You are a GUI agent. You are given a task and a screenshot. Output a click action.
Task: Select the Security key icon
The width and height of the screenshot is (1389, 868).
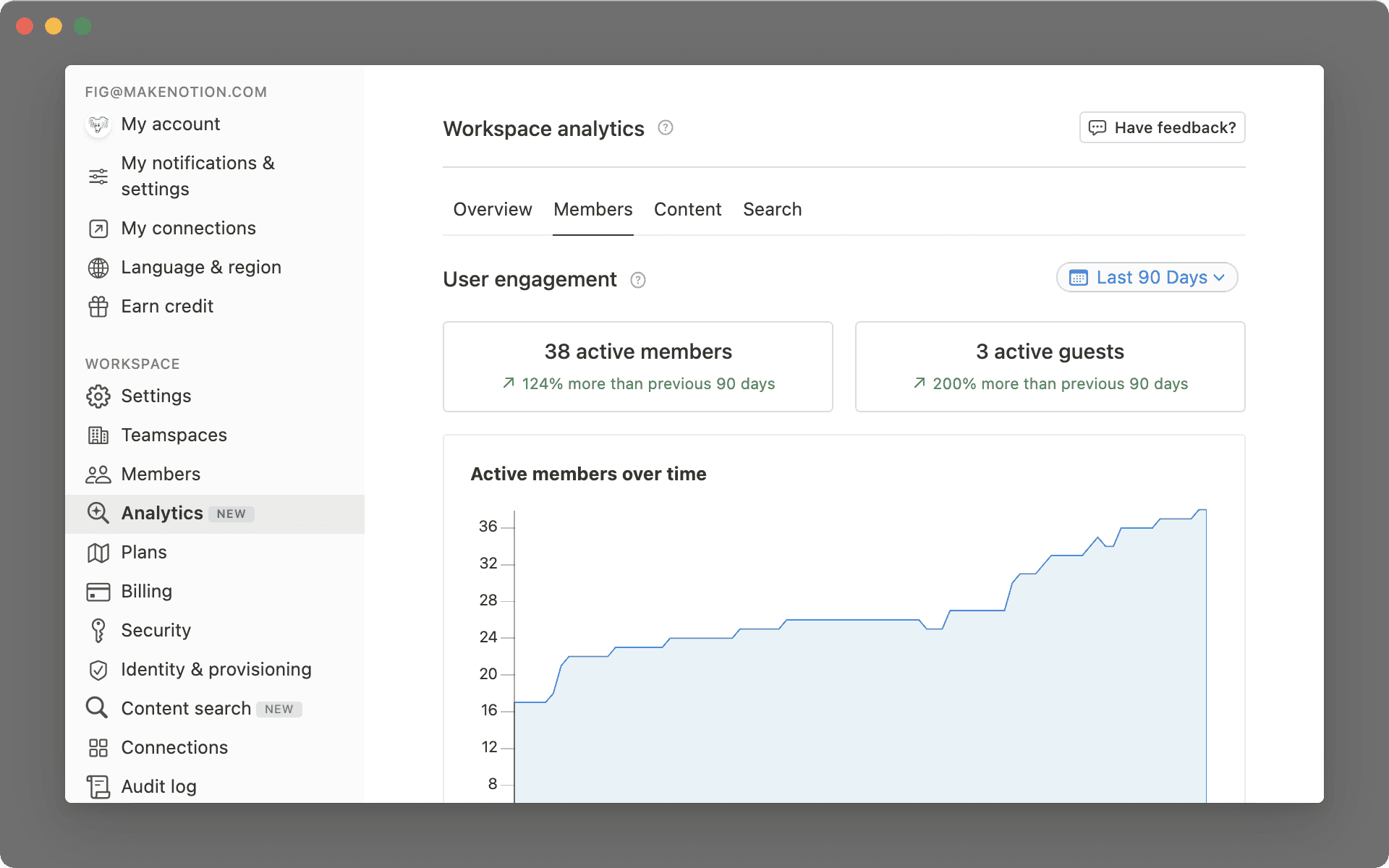click(98, 630)
